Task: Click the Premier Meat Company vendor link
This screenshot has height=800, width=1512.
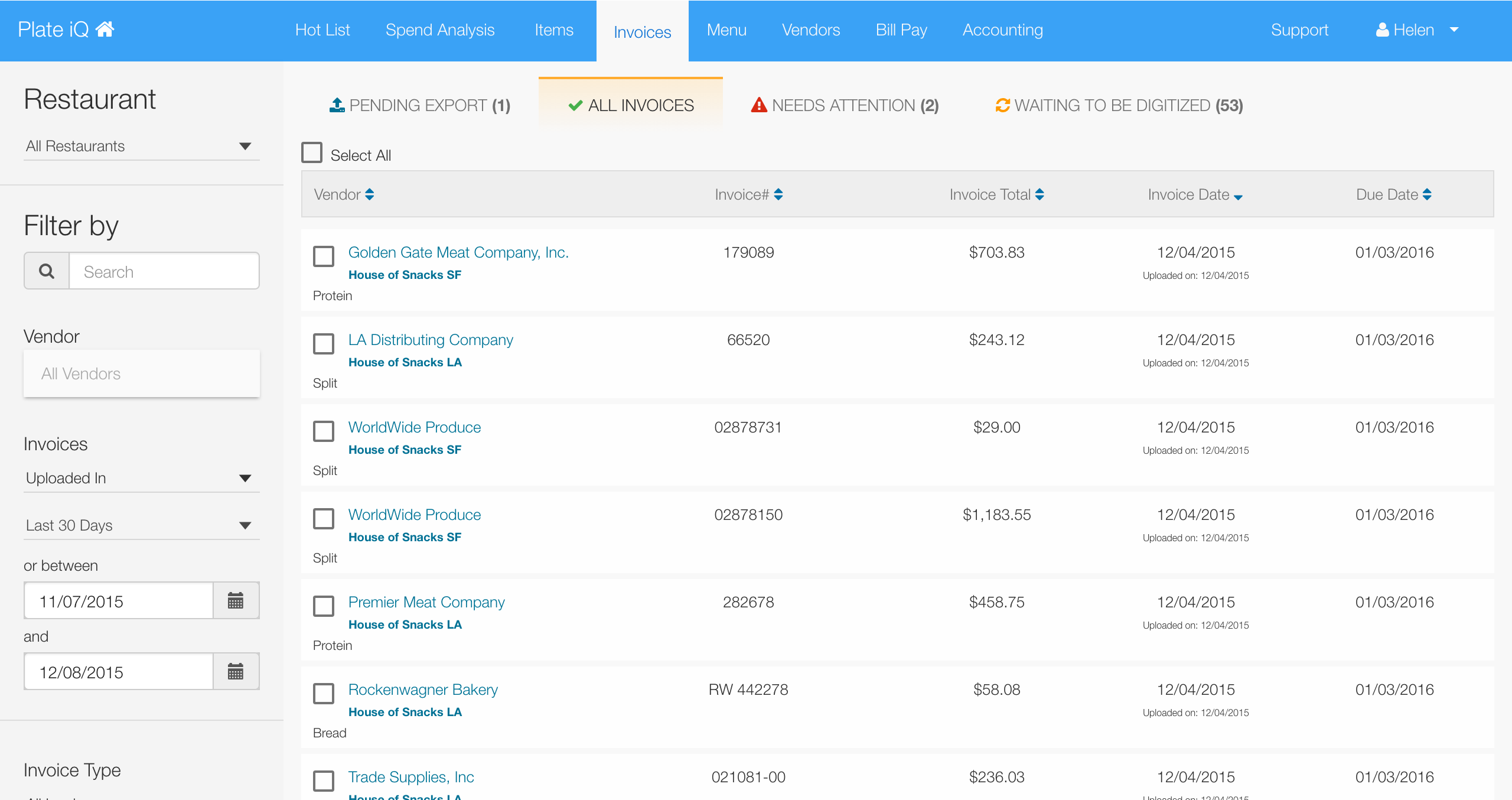Action: [x=426, y=602]
